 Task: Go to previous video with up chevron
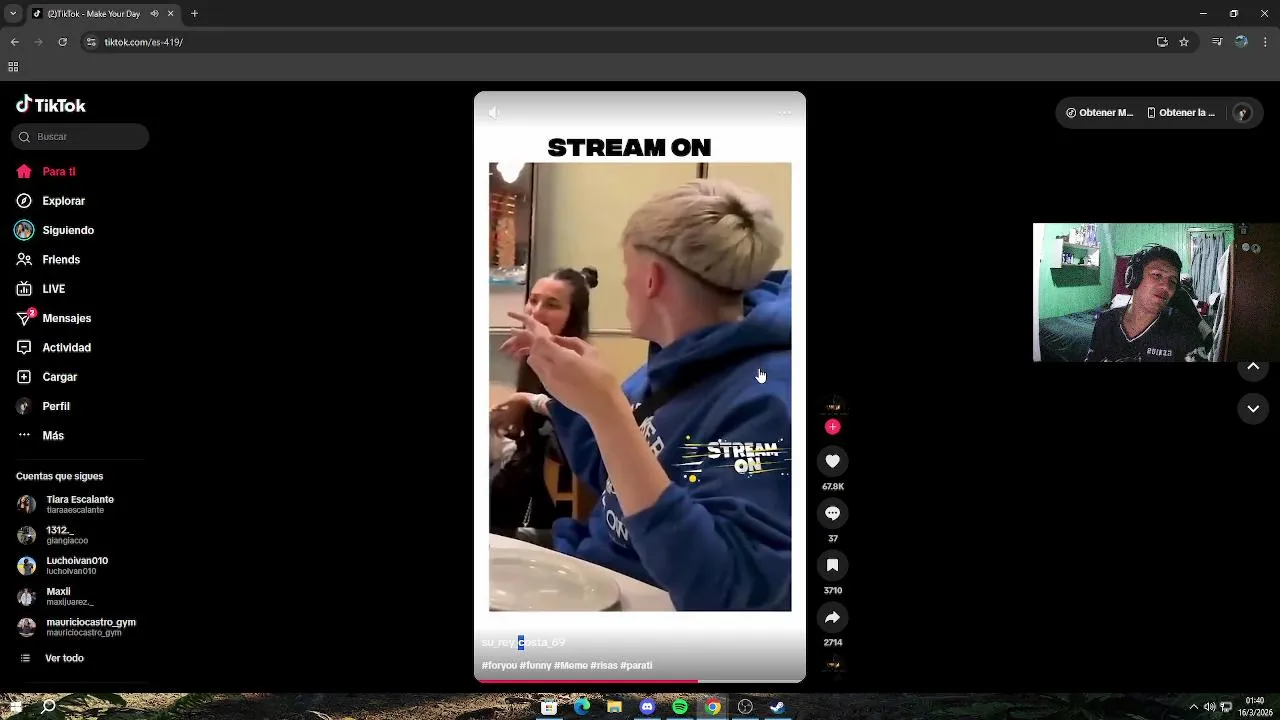(x=1253, y=367)
